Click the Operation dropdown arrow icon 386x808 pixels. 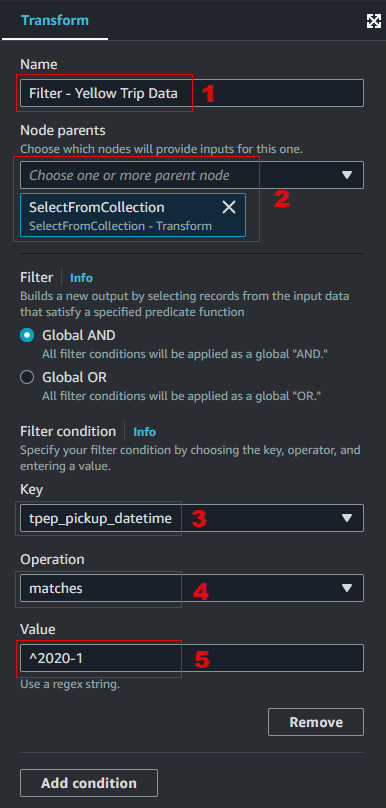pos(347,588)
